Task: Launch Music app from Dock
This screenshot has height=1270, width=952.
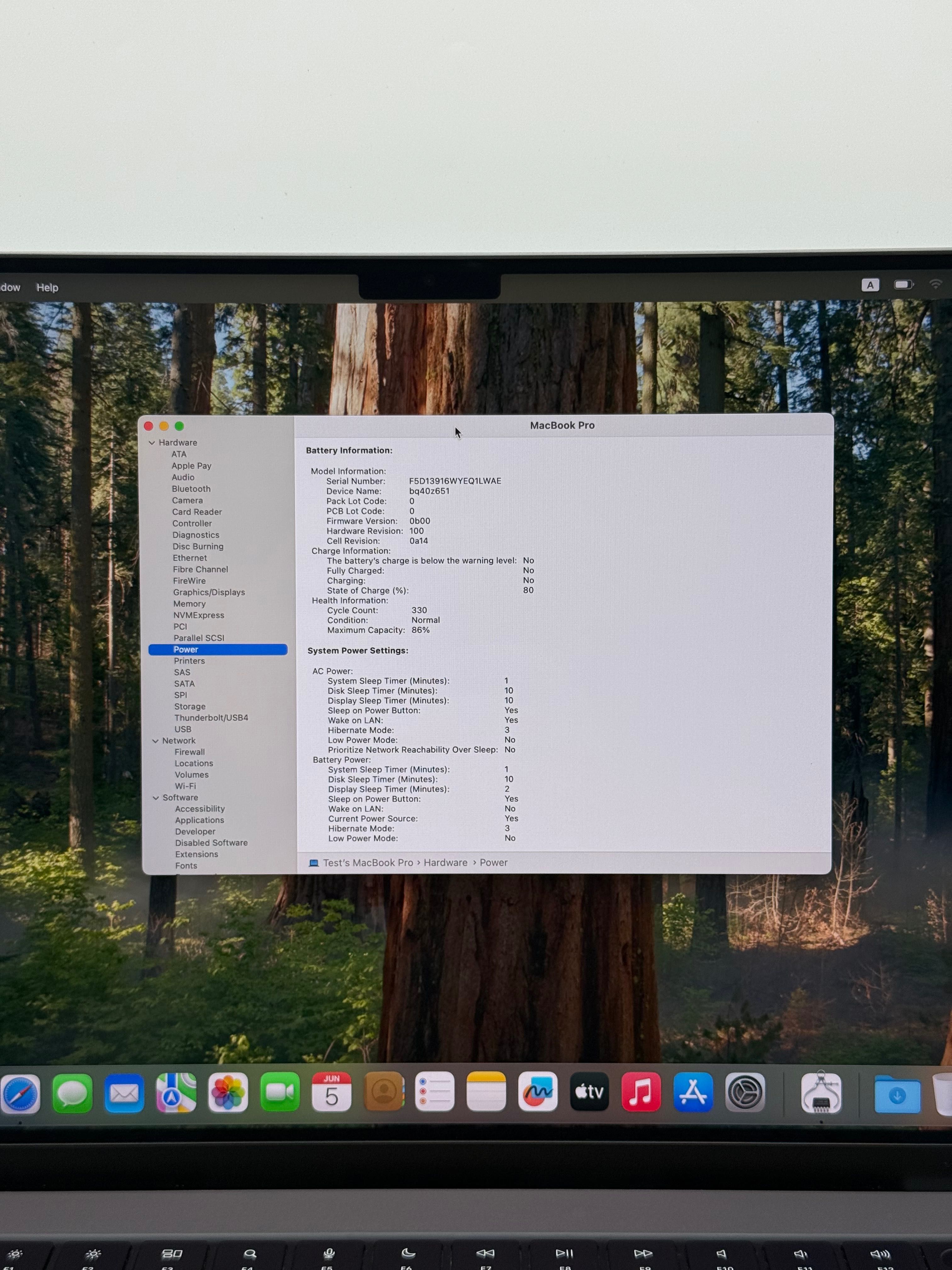Action: point(641,1091)
